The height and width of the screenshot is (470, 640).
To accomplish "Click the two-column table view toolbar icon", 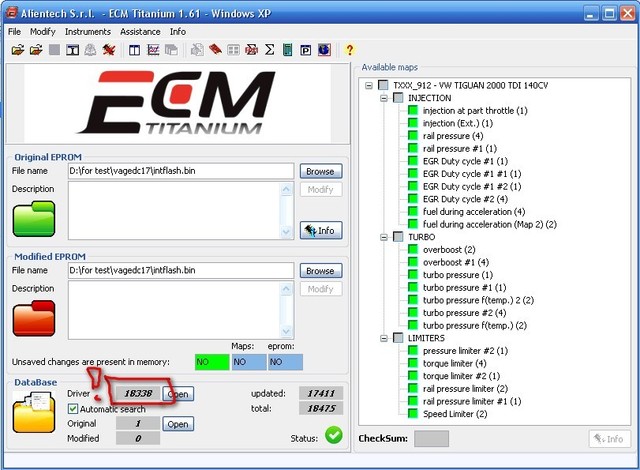I will click(134, 50).
